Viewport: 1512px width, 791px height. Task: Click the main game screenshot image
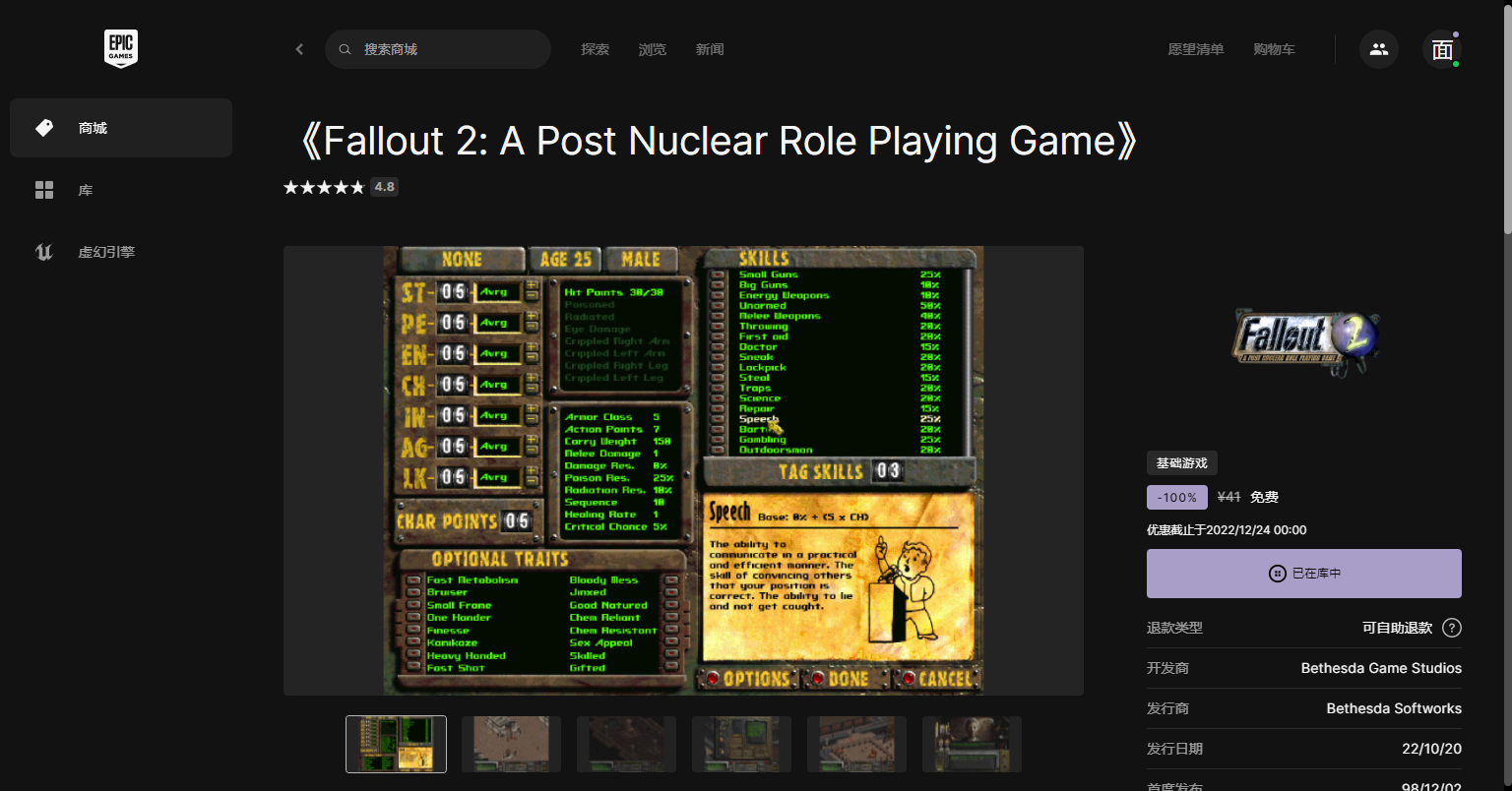click(683, 470)
